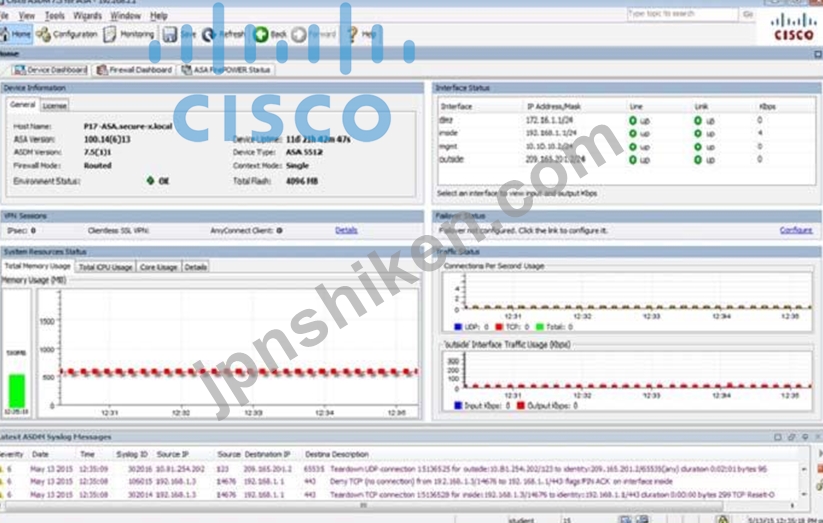Click the syslog horizontal scrollbar thumb
Image resolution: width=823 pixels, height=523 pixels.
(364, 505)
